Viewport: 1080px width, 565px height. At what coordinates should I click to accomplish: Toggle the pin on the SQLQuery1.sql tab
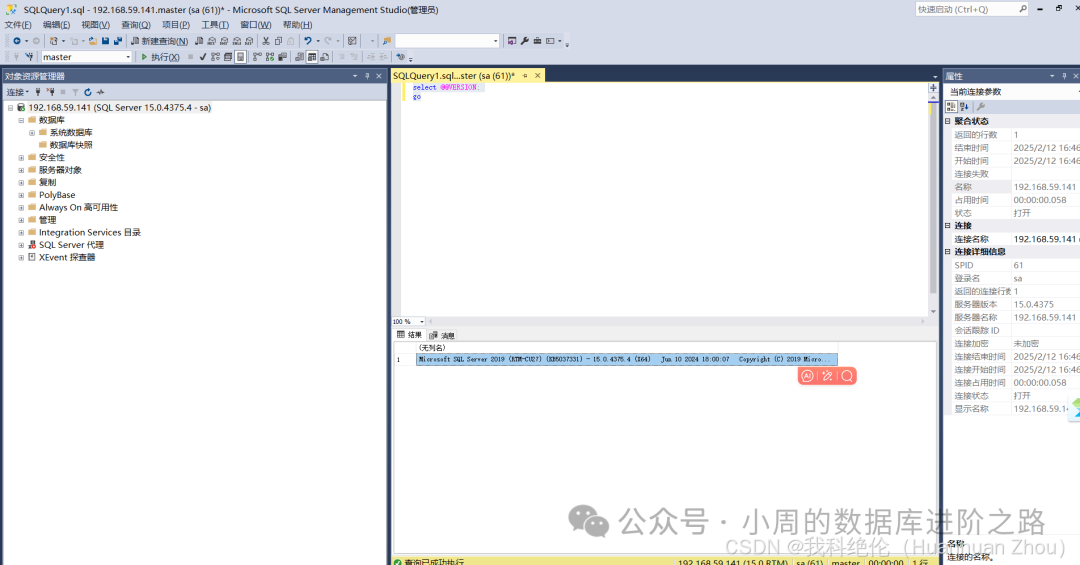[x=525, y=76]
